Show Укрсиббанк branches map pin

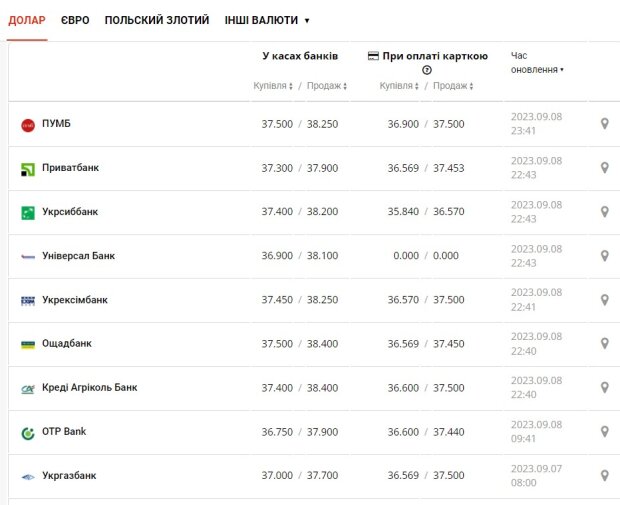click(x=605, y=212)
